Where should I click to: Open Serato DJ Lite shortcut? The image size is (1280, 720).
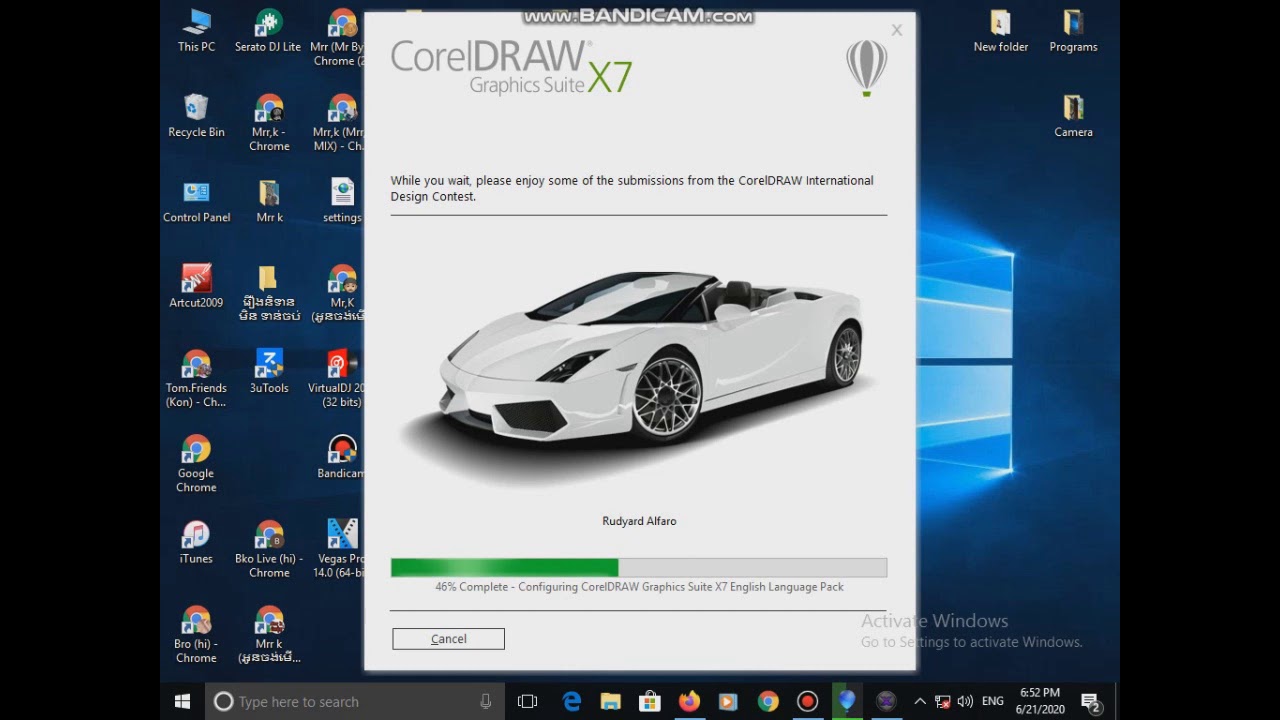268,31
